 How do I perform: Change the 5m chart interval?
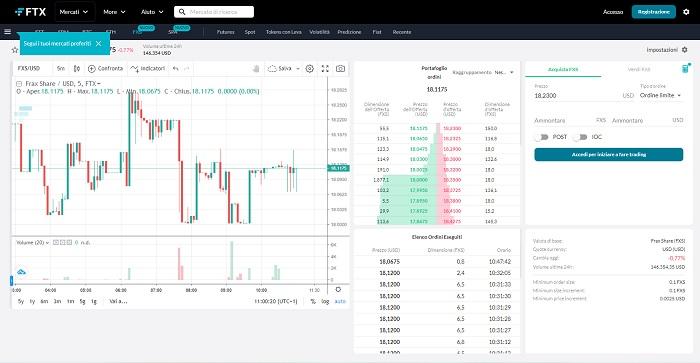(61, 68)
